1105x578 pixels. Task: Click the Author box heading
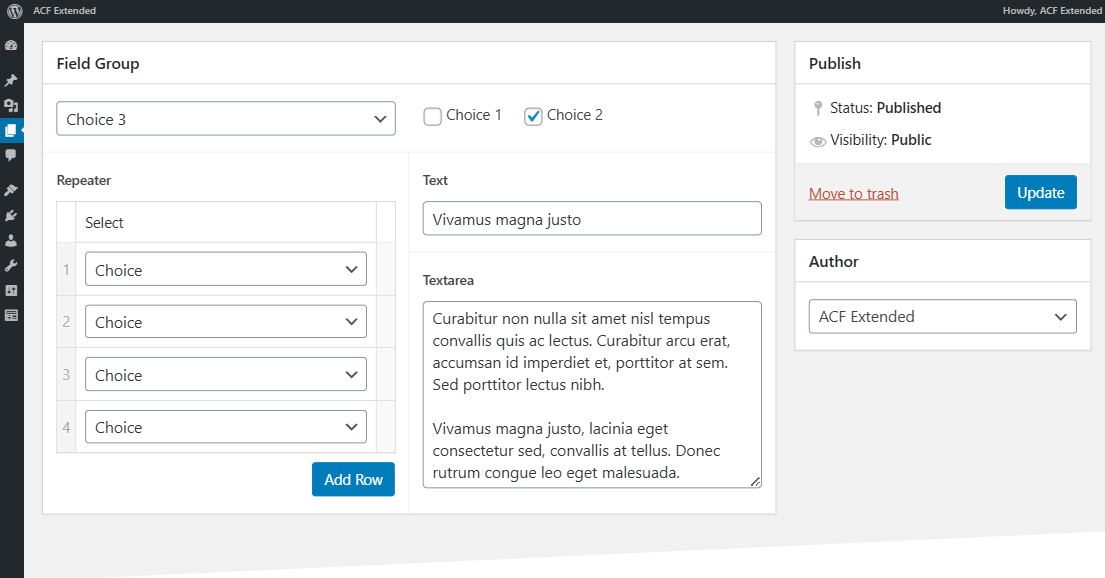pyautogui.click(x=834, y=262)
